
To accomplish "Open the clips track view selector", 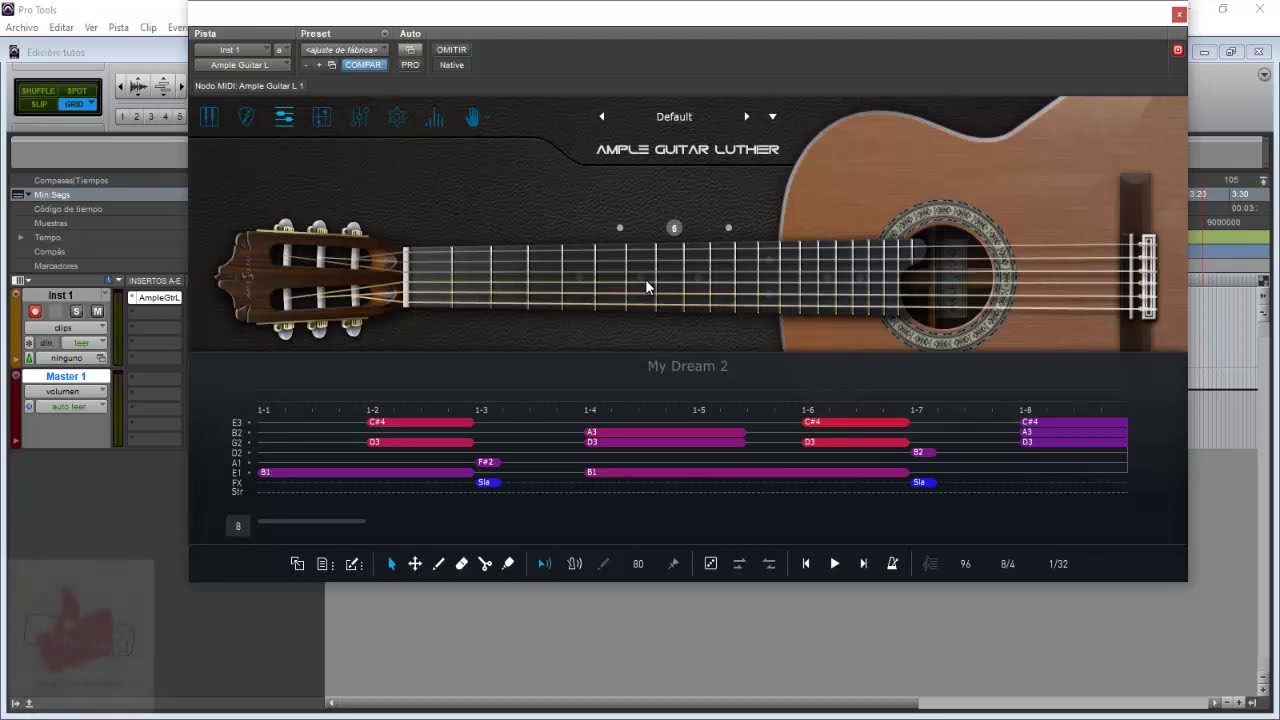I will (x=66, y=328).
